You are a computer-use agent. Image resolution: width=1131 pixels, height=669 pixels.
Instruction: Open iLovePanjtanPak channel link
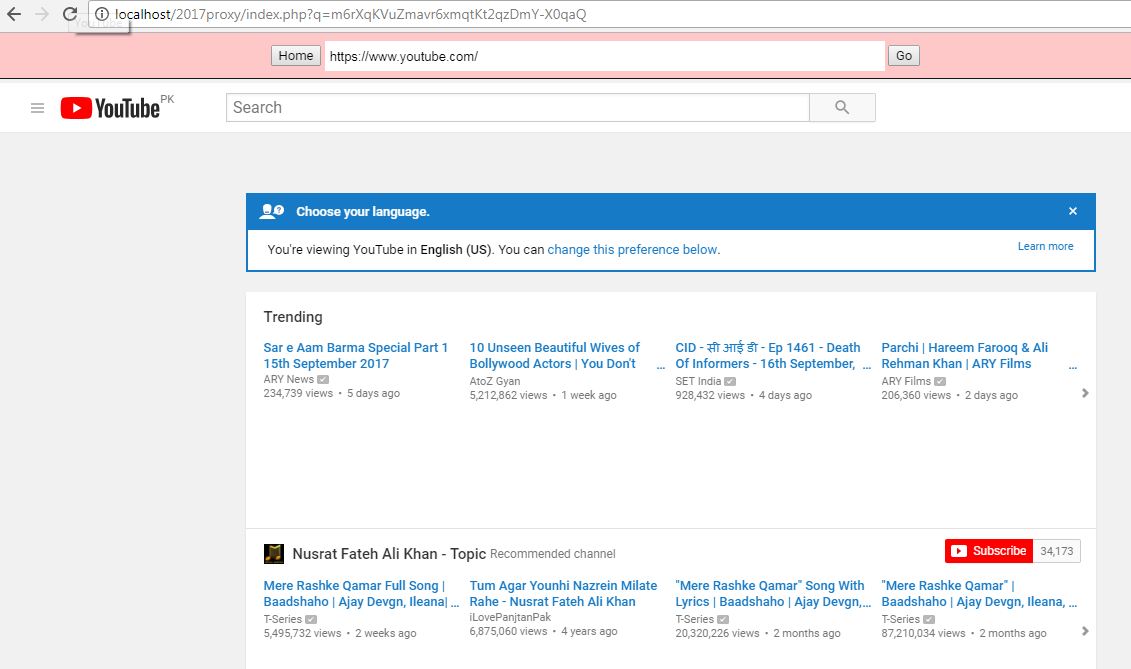[510, 618]
